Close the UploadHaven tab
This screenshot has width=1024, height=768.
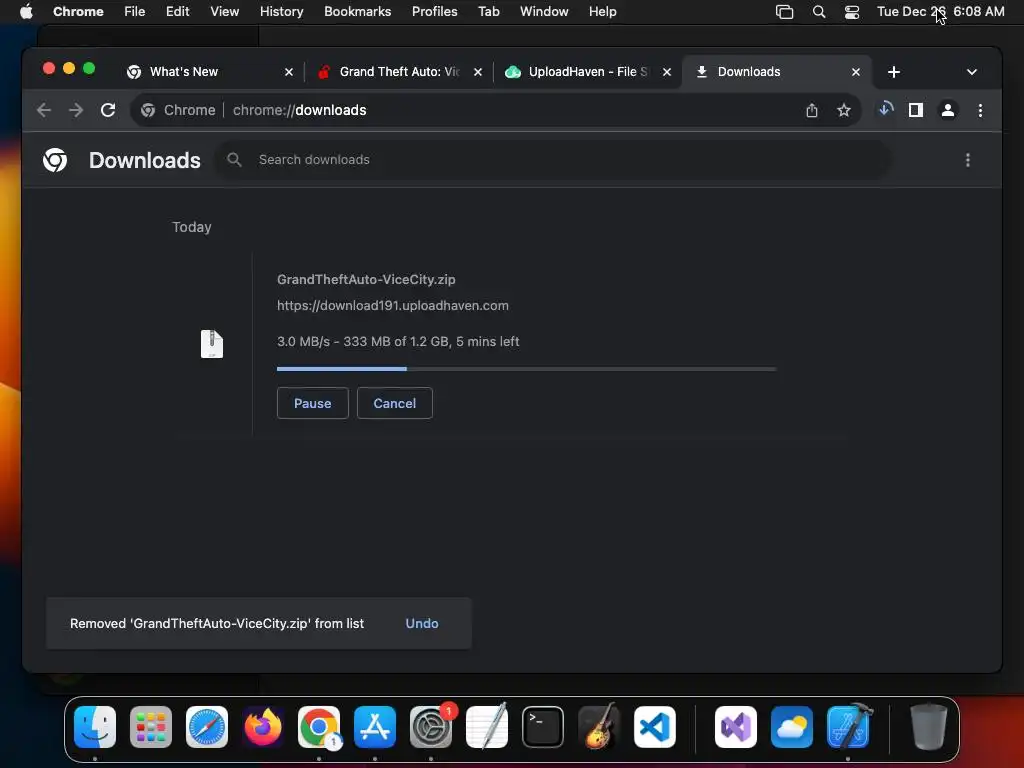[667, 72]
